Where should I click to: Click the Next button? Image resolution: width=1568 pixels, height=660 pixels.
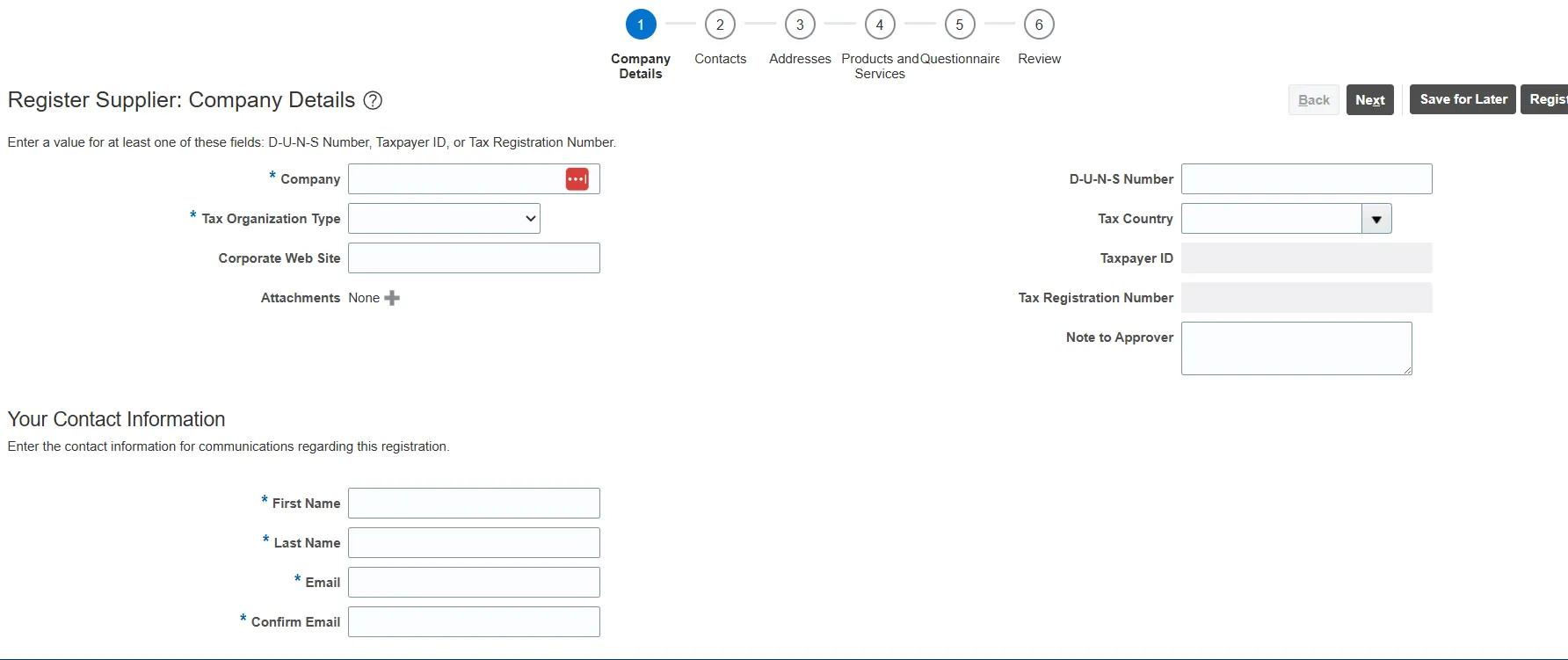click(x=1370, y=100)
